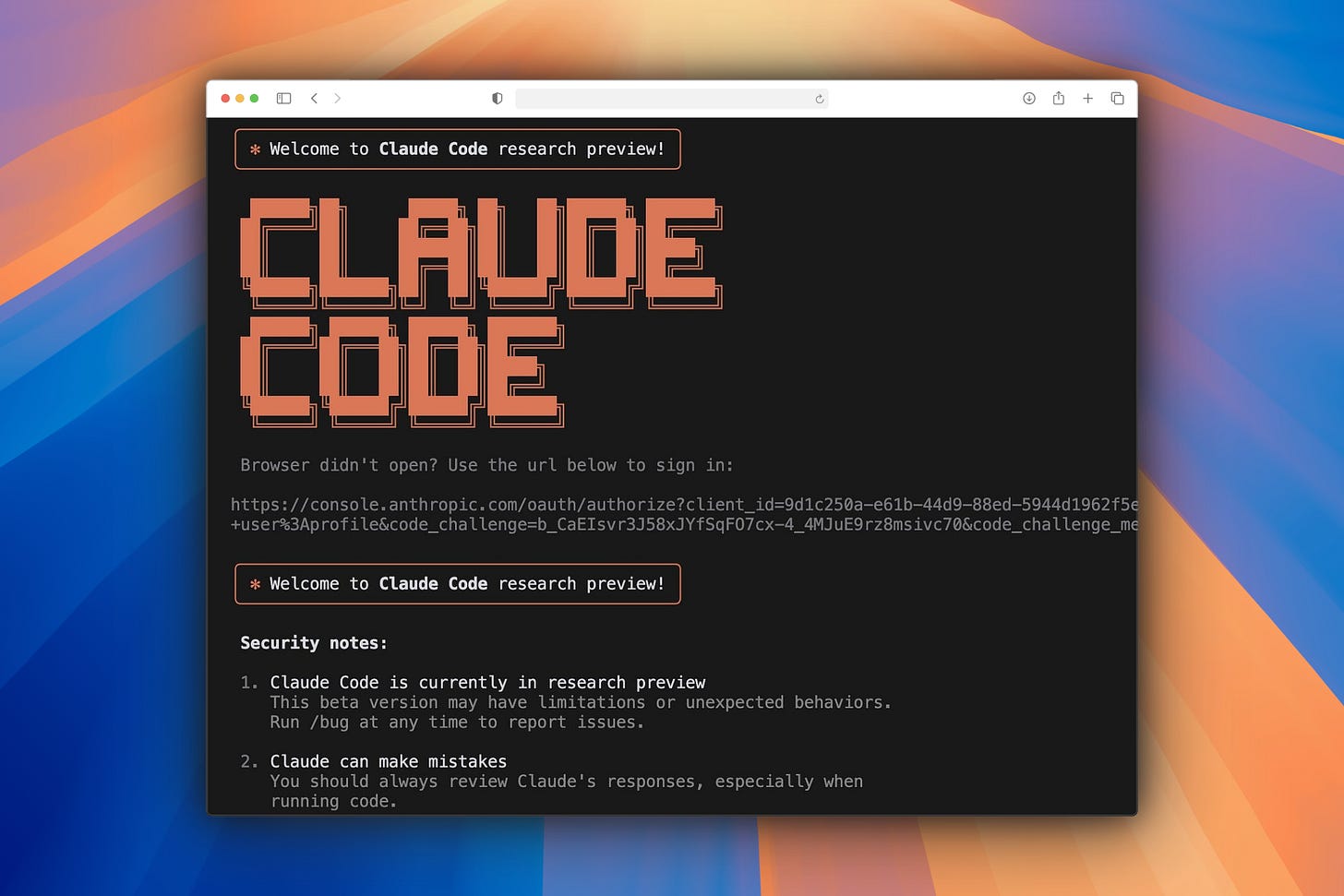The height and width of the screenshot is (896, 1344).
Task: Show the tab overview icon
Action: [1117, 99]
